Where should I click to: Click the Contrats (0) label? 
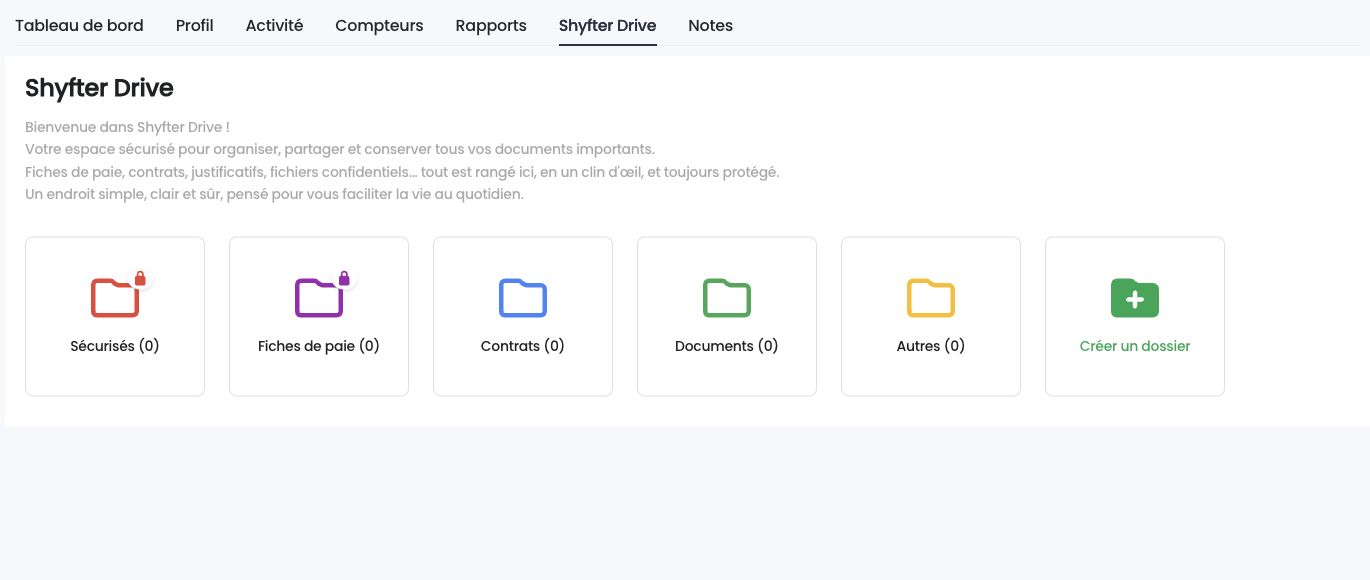(x=523, y=346)
